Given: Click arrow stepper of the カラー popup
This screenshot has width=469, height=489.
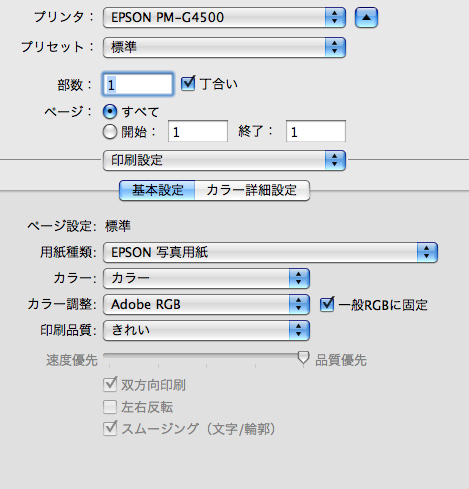Looking at the screenshot, I should click(299, 278).
